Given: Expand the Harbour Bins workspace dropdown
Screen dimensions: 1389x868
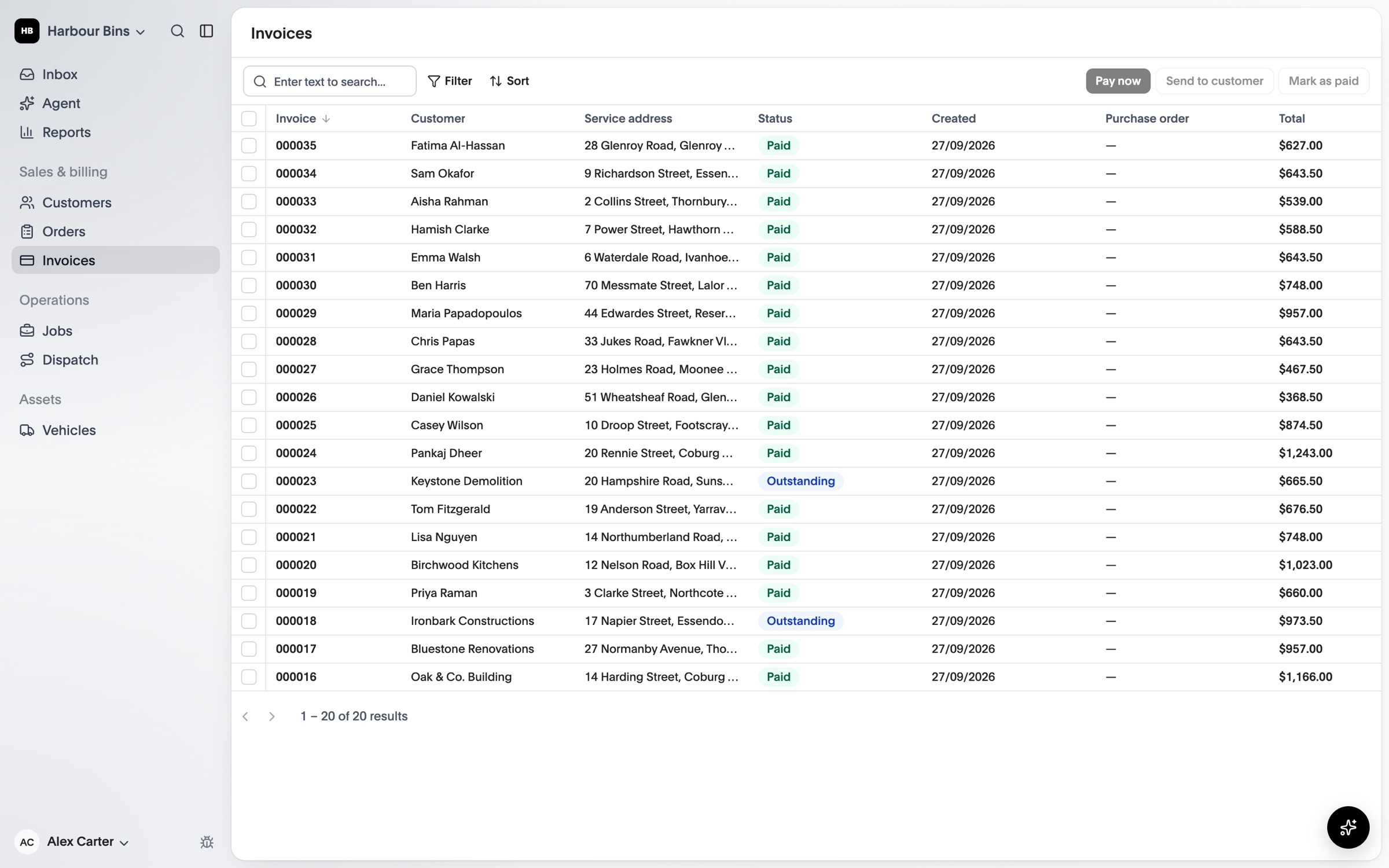Looking at the screenshot, I should (96, 31).
